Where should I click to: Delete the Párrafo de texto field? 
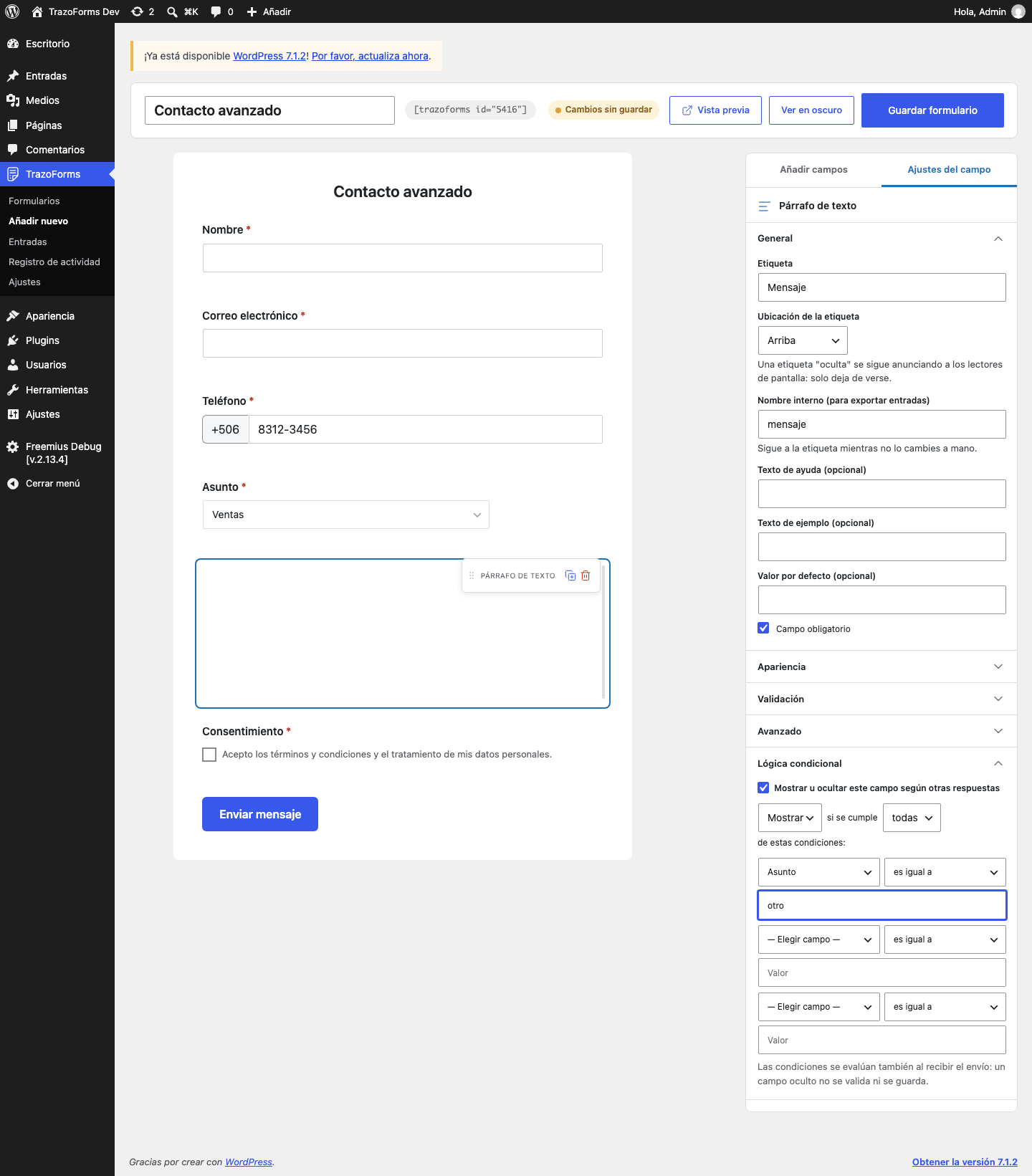(586, 575)
